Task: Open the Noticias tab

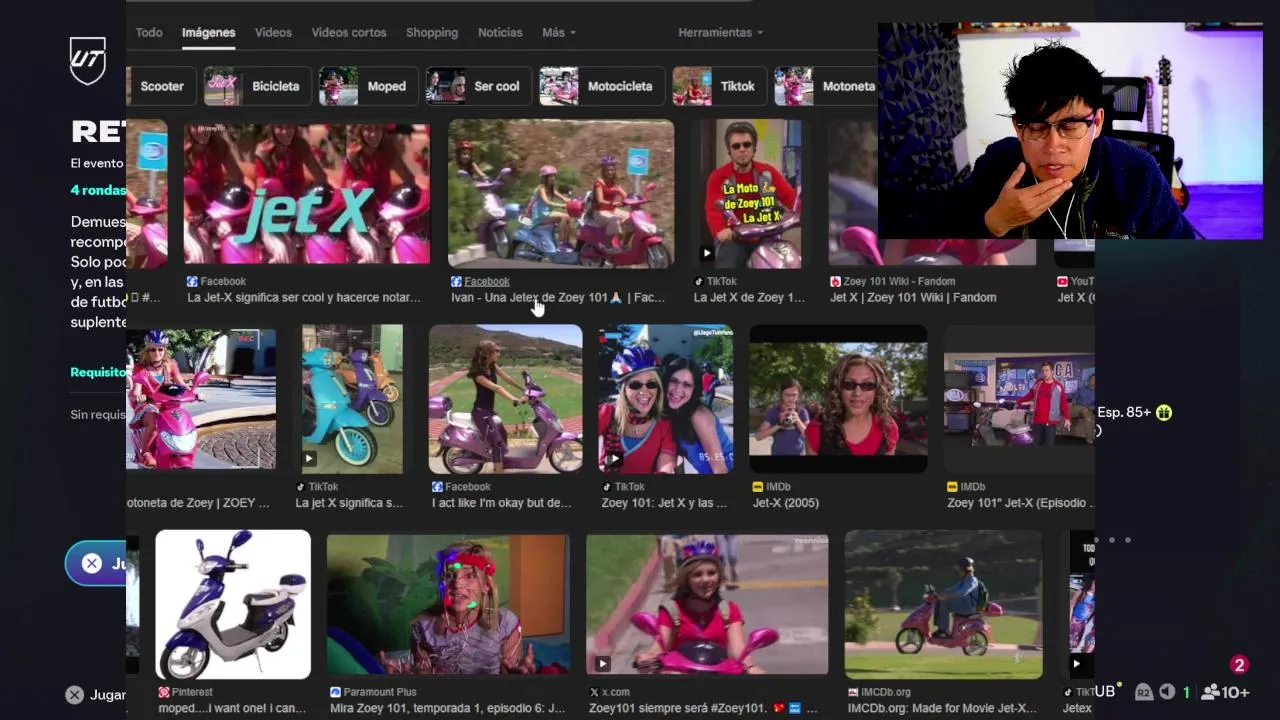Action: point(500,33)
